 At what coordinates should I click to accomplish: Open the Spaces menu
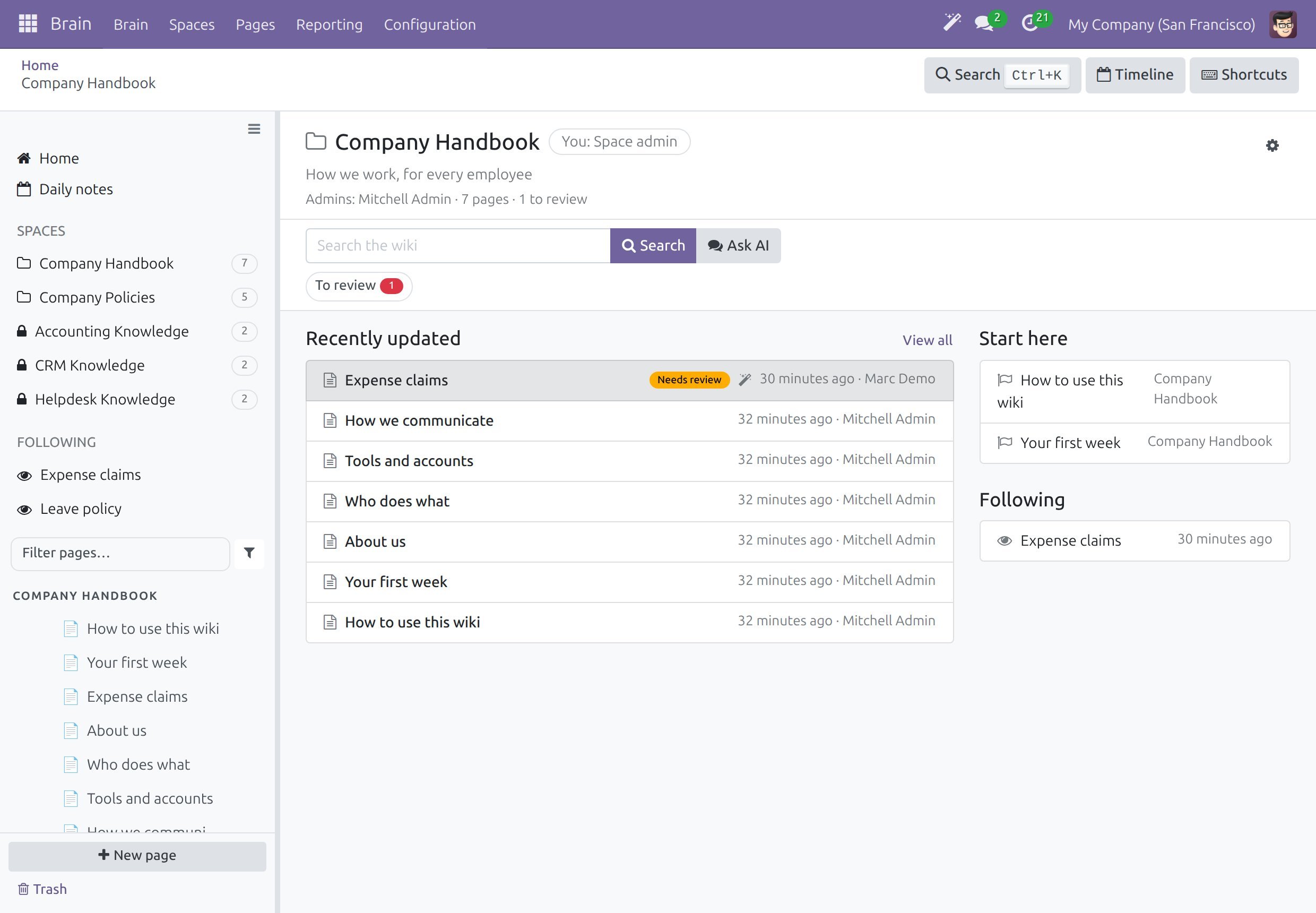[192, 24]
